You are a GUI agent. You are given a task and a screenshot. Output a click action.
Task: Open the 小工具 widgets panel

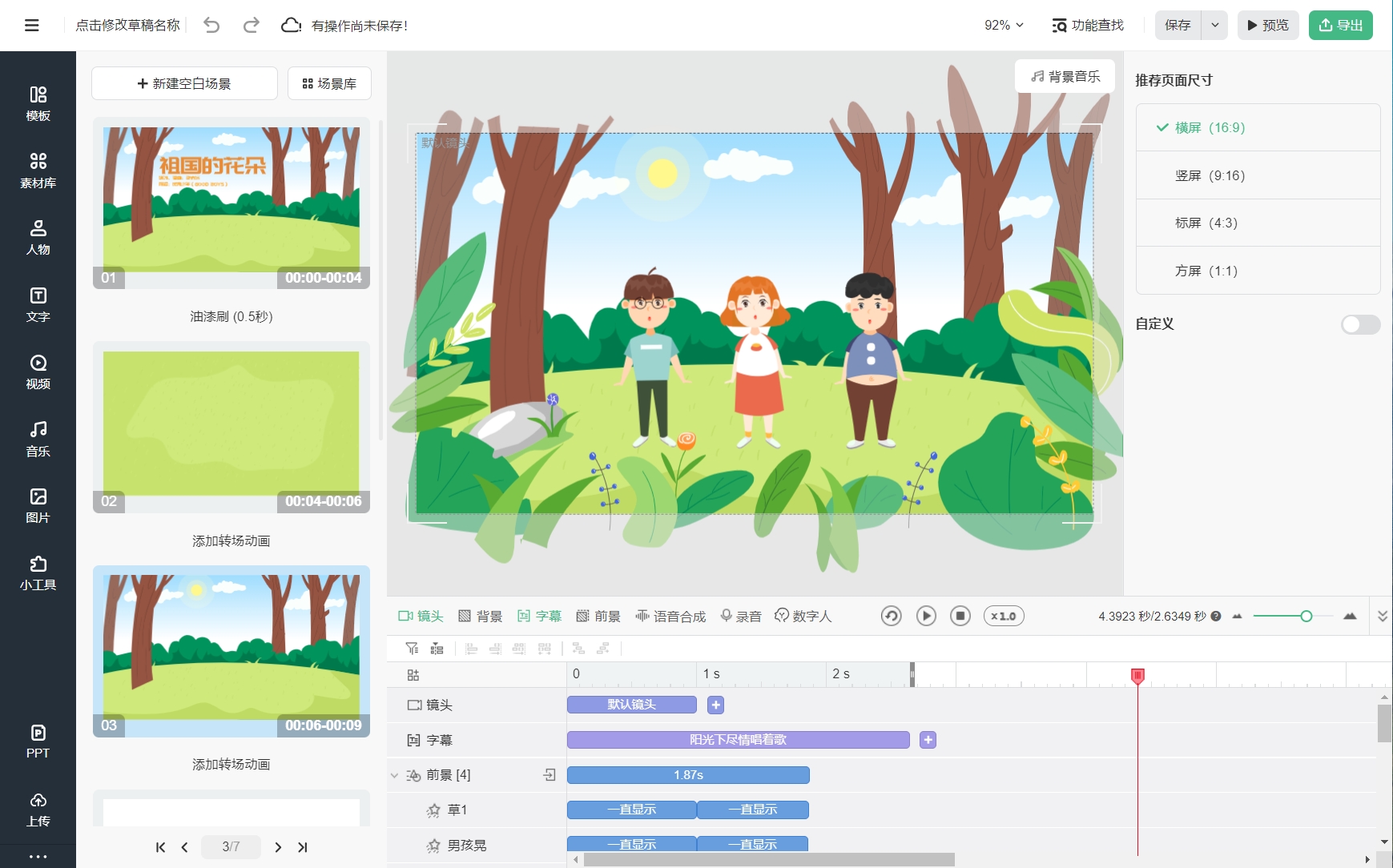(38, 573)
